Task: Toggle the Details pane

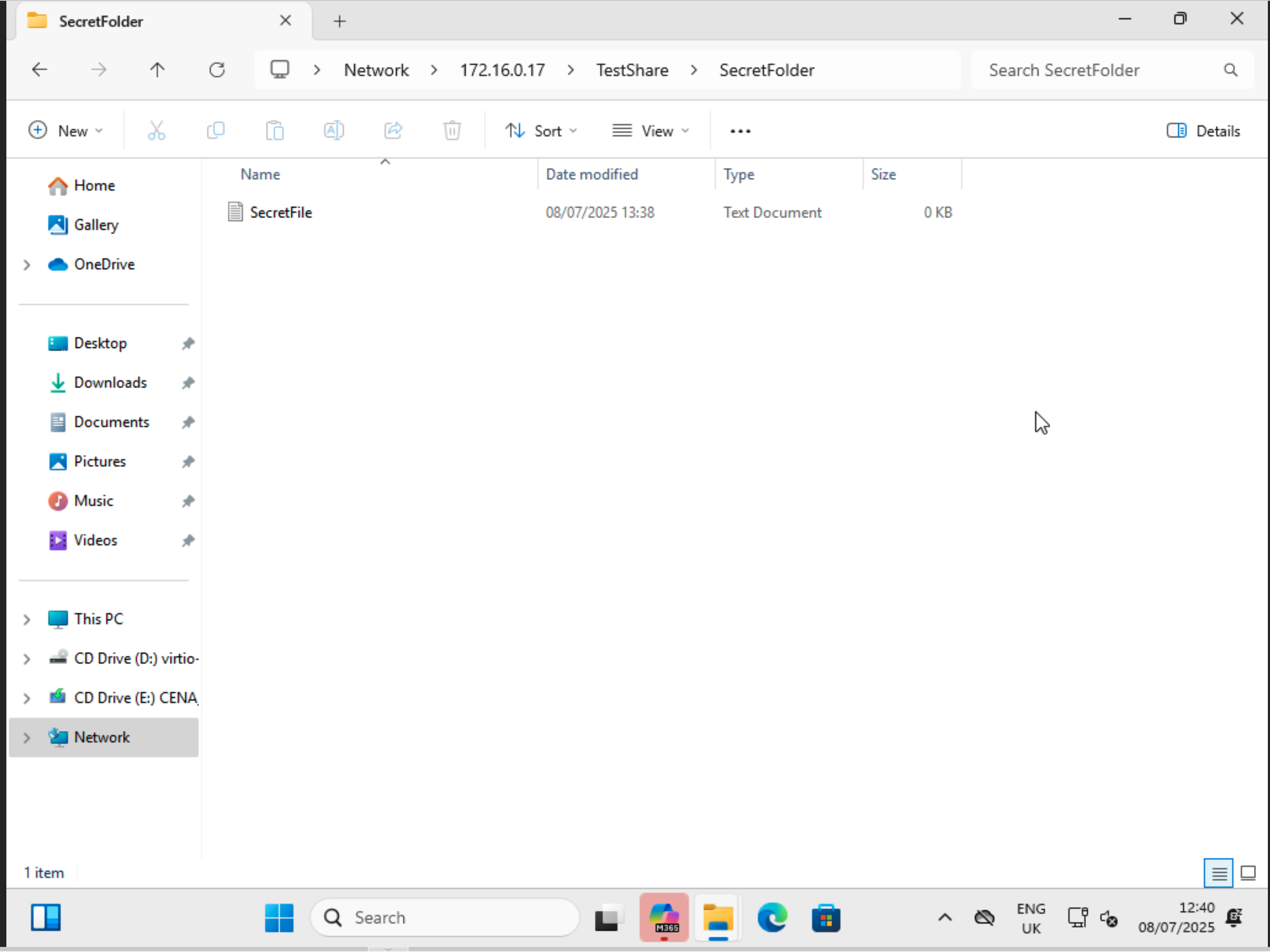Action: click(1203, 131)
